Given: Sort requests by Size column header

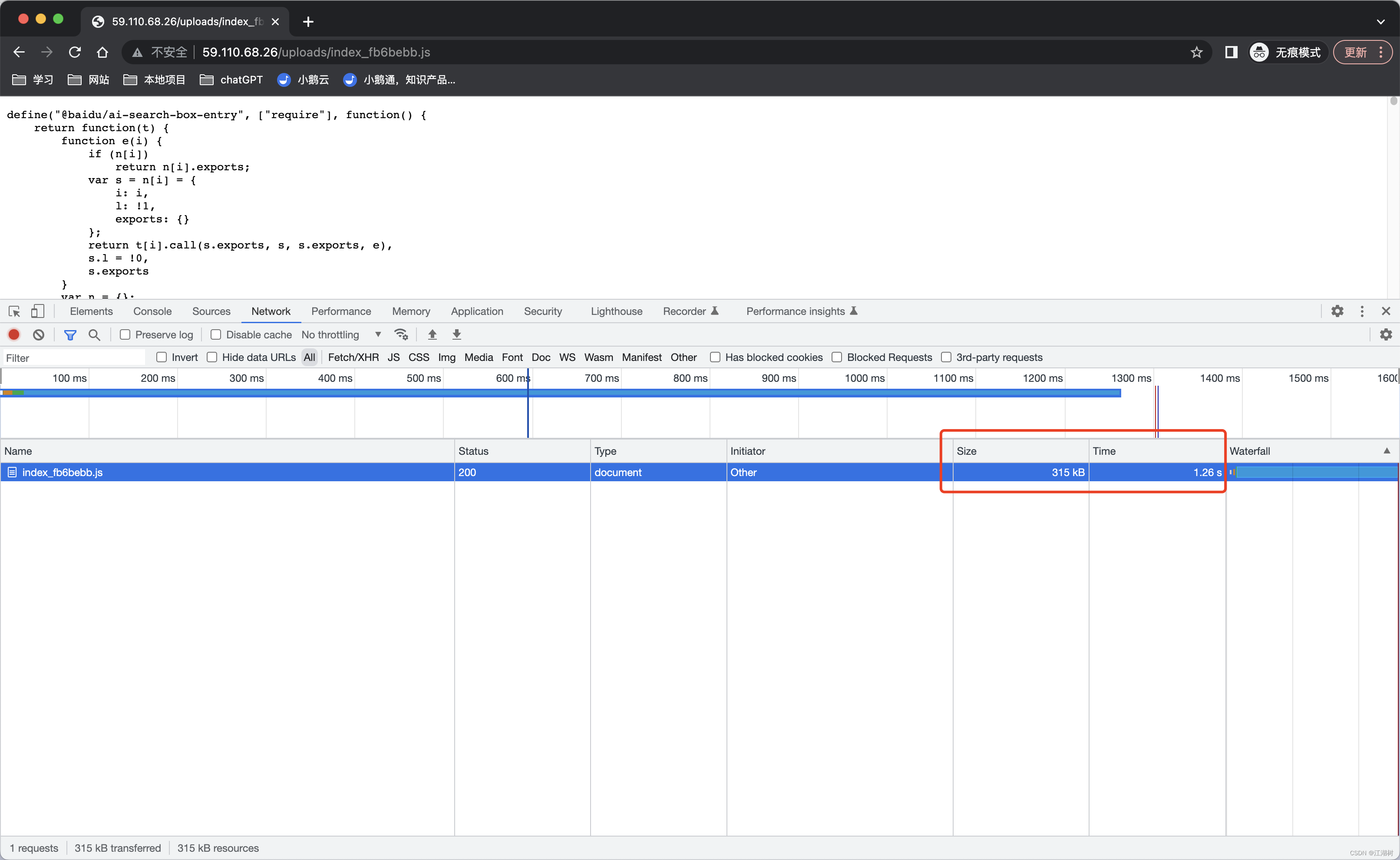Looking at the screenshot, I should tap(1021, 451).
